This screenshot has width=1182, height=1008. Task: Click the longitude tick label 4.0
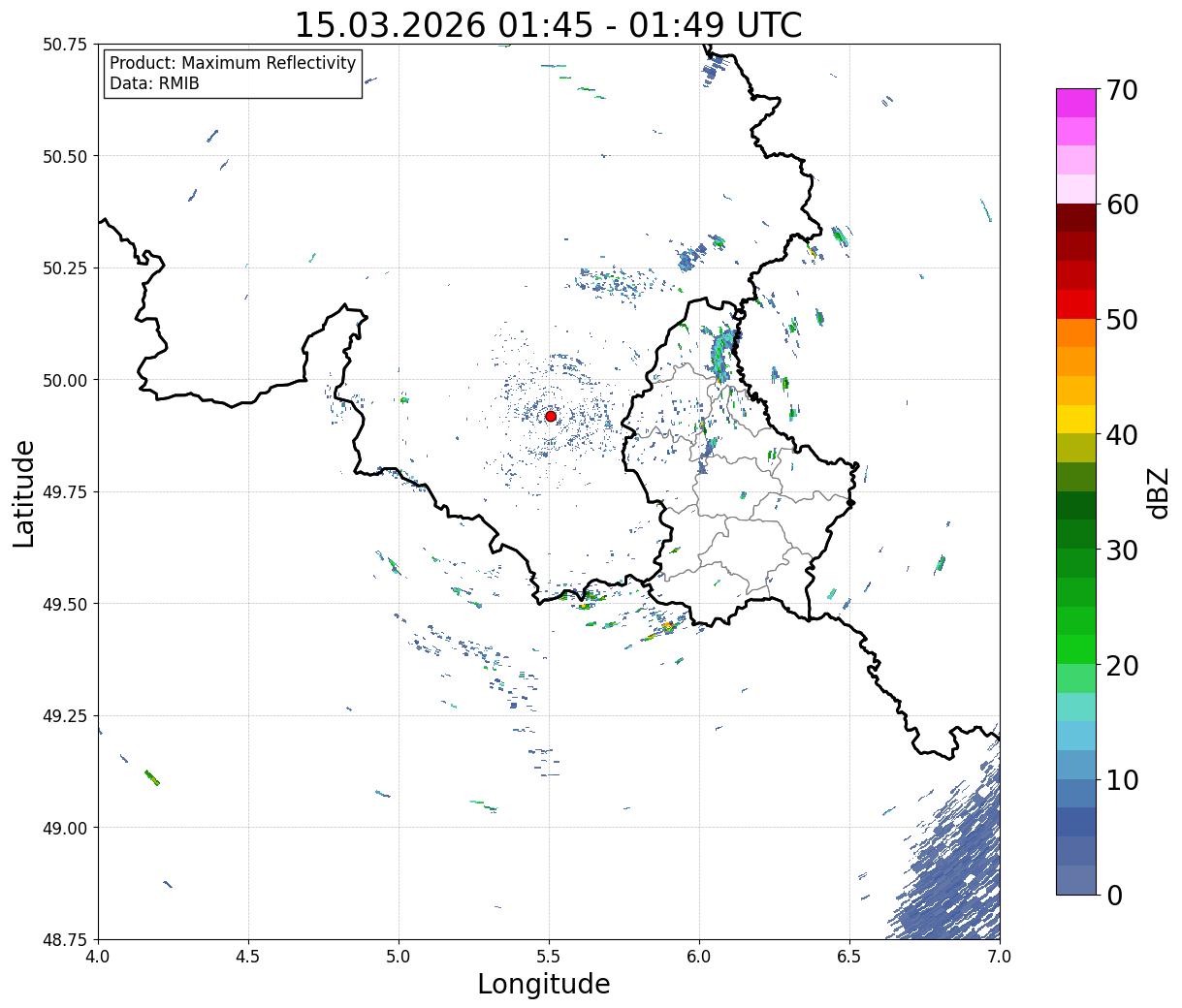pyautogui.click(x=98, y=956)
